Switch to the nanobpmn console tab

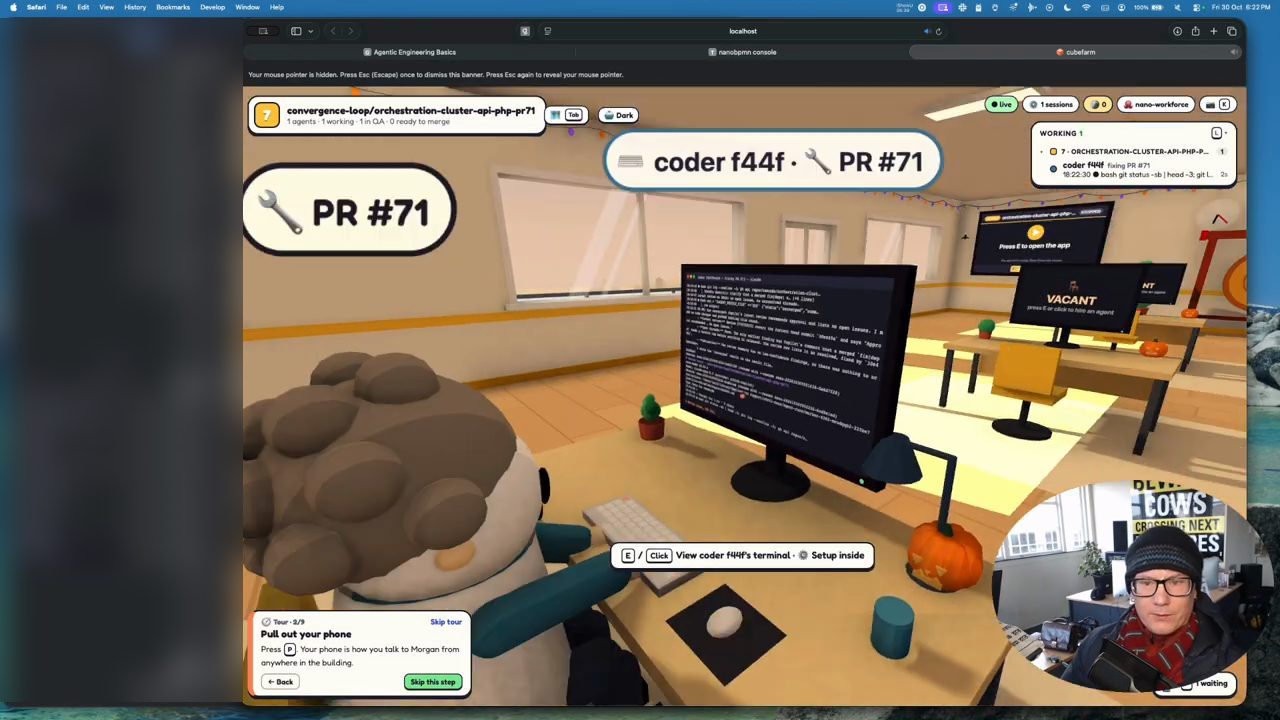742,52
